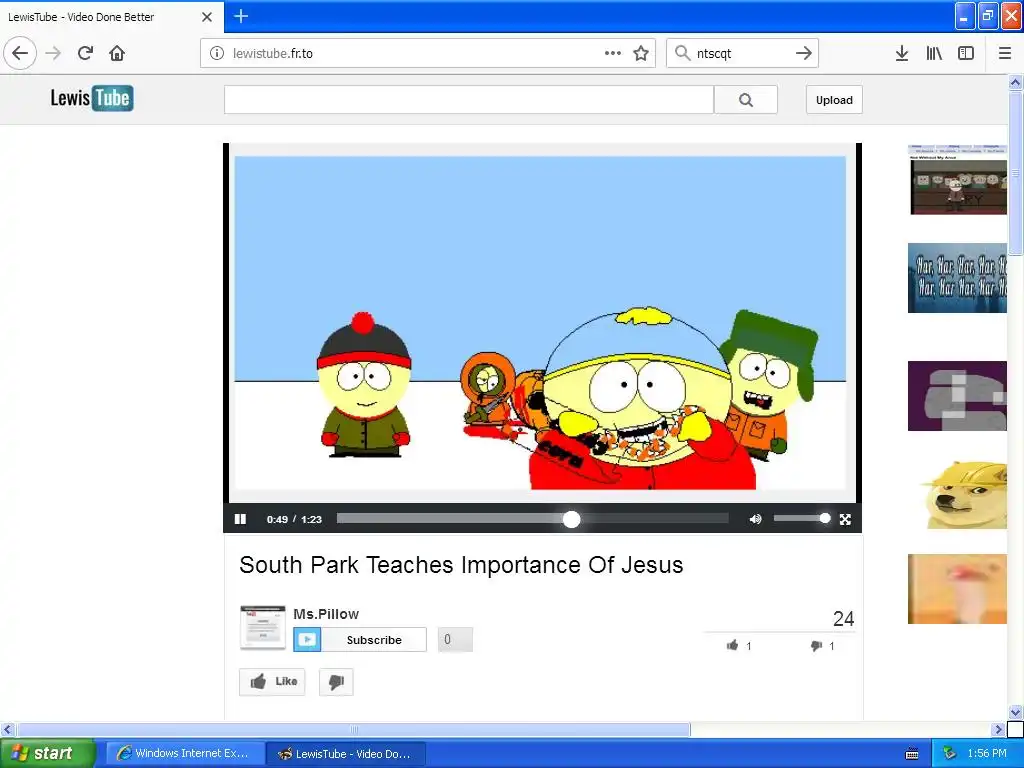Click the tray icon beside the clock
The height and width of the screenshot is (768, 1024).
tap(950, 754)
